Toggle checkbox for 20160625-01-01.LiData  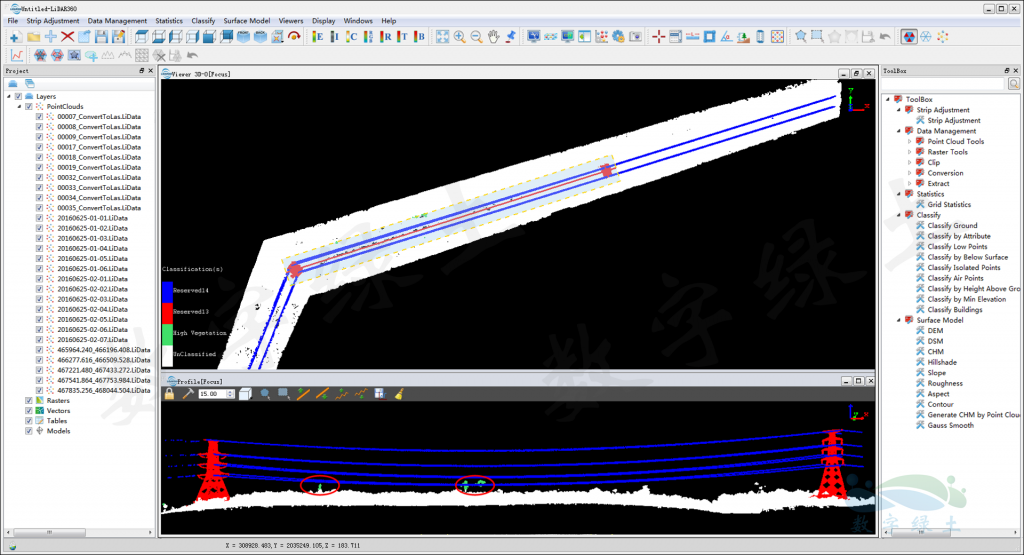[40, 218]
